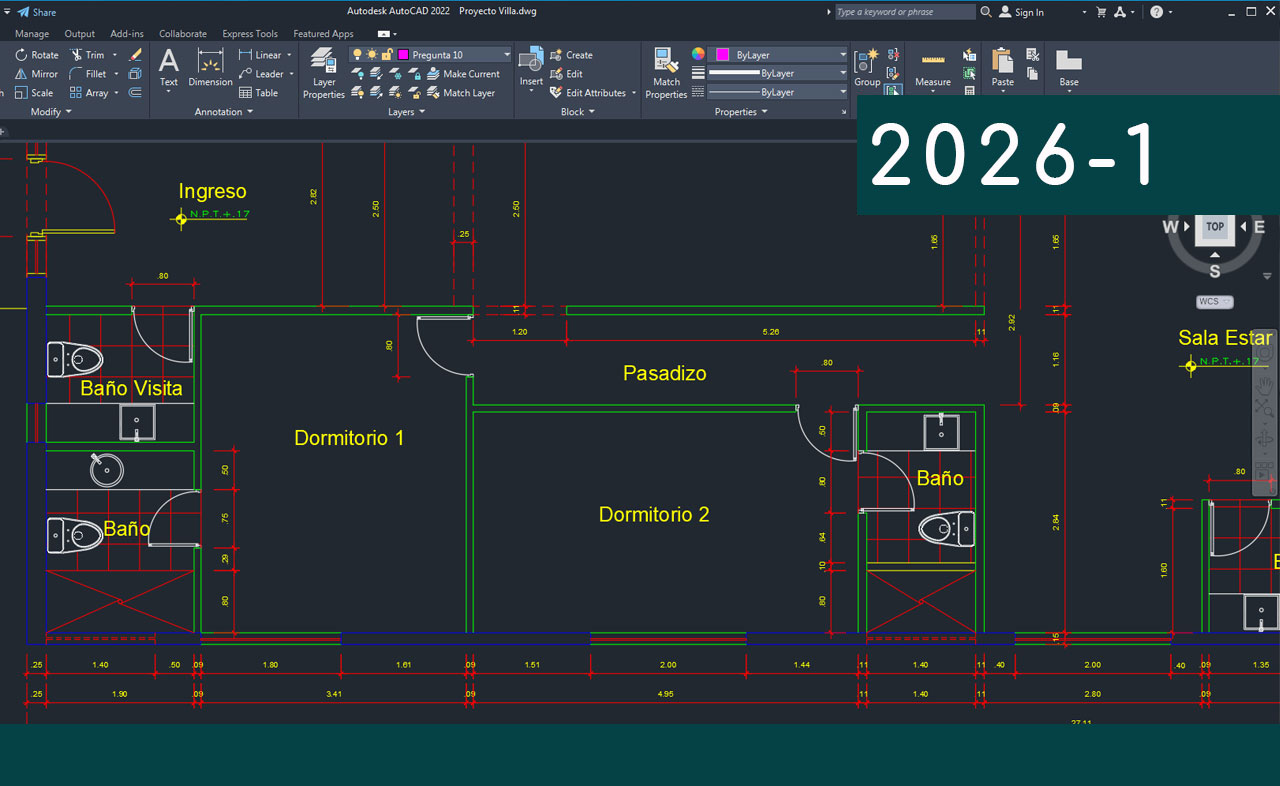Activate the Pan hand tool in navigation bar
This screenshot has height=786, width=1280.
1265,384
